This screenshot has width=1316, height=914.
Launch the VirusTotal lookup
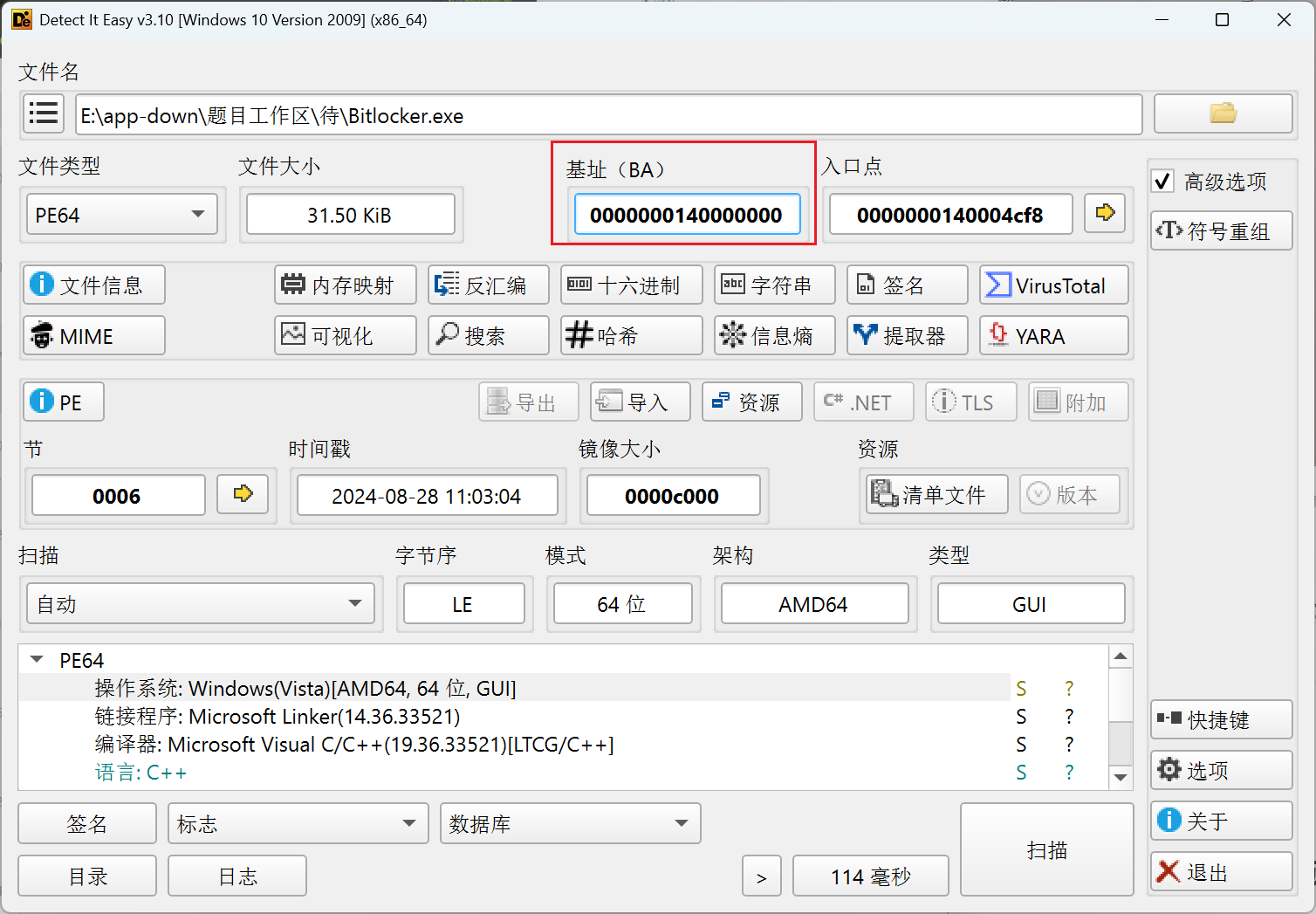[x=1052, y=285]
